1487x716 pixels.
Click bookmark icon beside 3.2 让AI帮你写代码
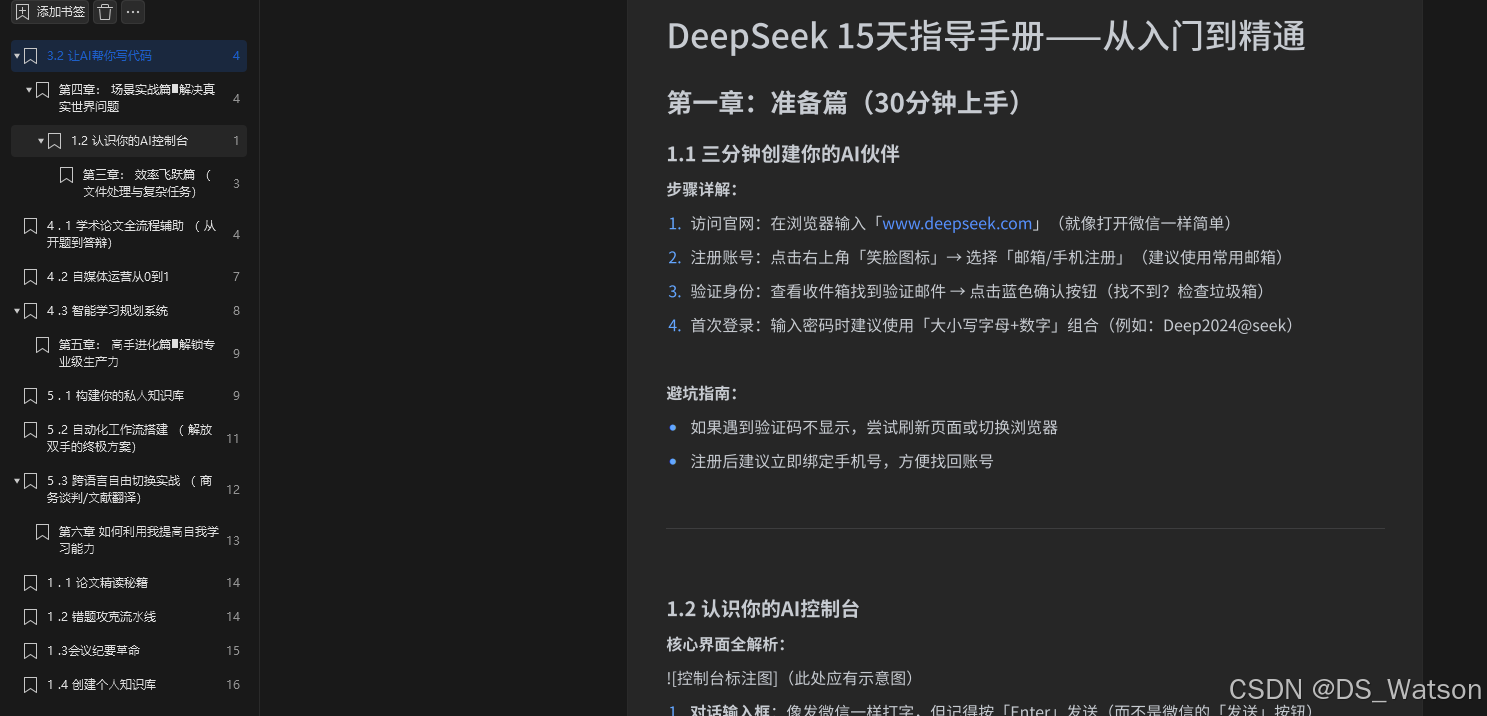pos(31,56)
